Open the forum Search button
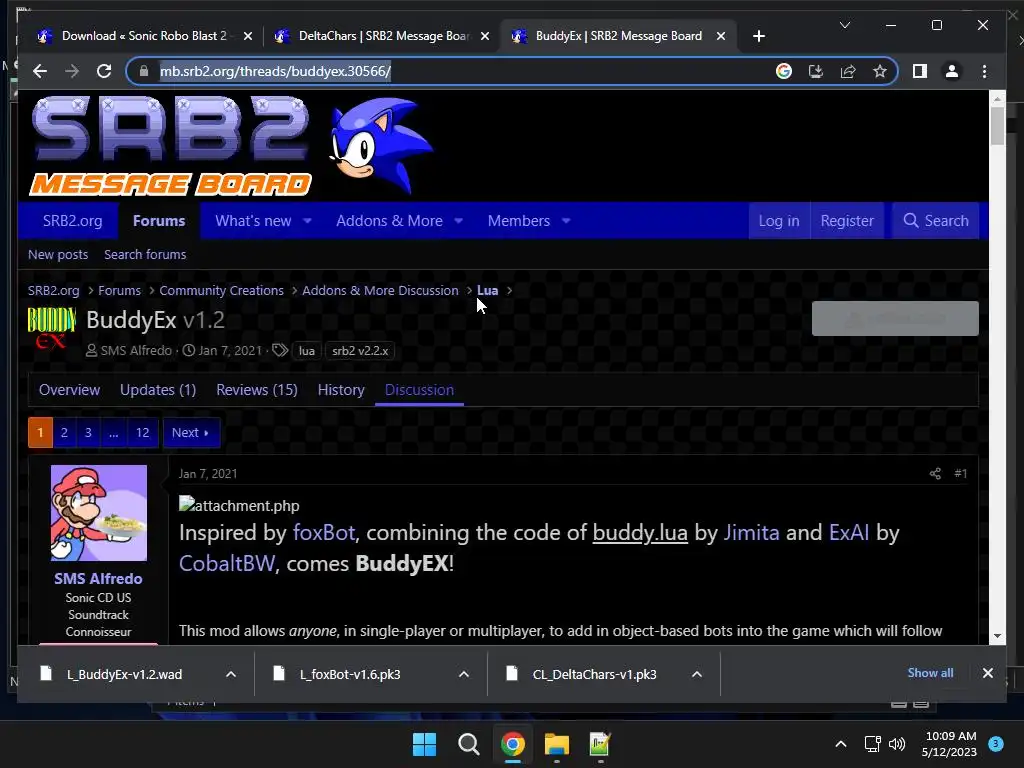This screenshot has width=1024, height=768. [x=935, y=221]
